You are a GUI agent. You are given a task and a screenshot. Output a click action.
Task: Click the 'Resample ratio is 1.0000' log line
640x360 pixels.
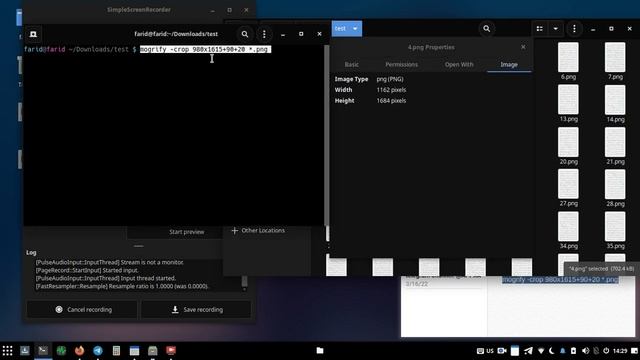click(x=122, y=286)
